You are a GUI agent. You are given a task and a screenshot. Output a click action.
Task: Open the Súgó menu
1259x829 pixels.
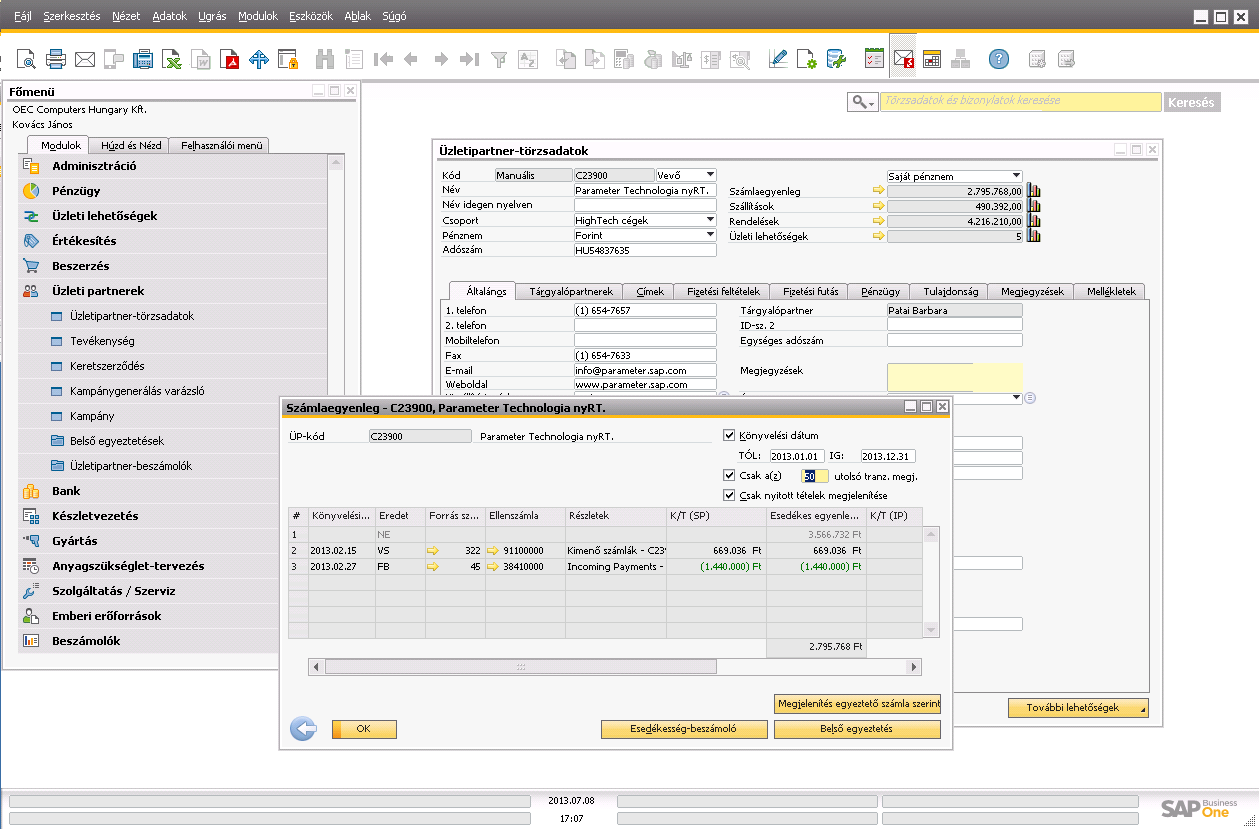click(394, 16)
